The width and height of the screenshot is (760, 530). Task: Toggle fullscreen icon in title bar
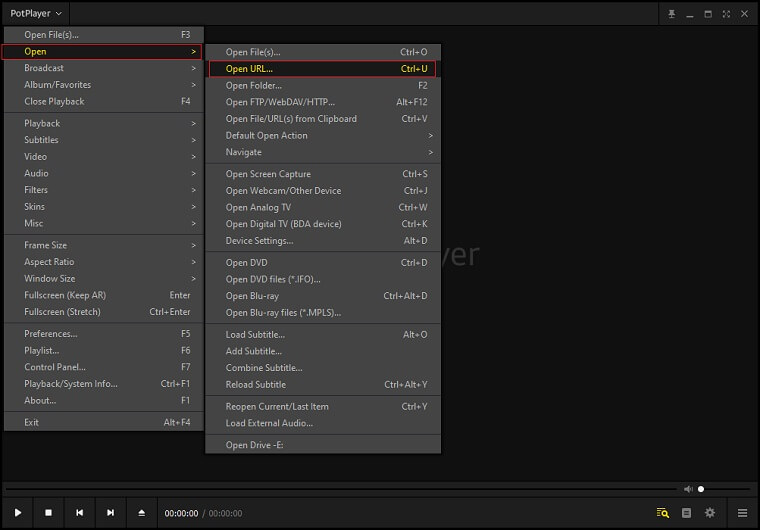tap(726, 14)
